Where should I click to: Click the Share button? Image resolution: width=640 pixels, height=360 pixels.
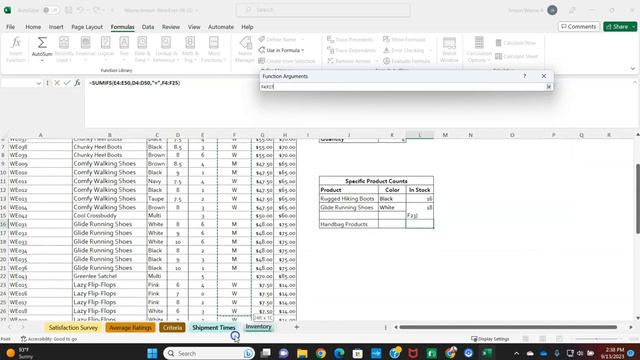(620, 27)
